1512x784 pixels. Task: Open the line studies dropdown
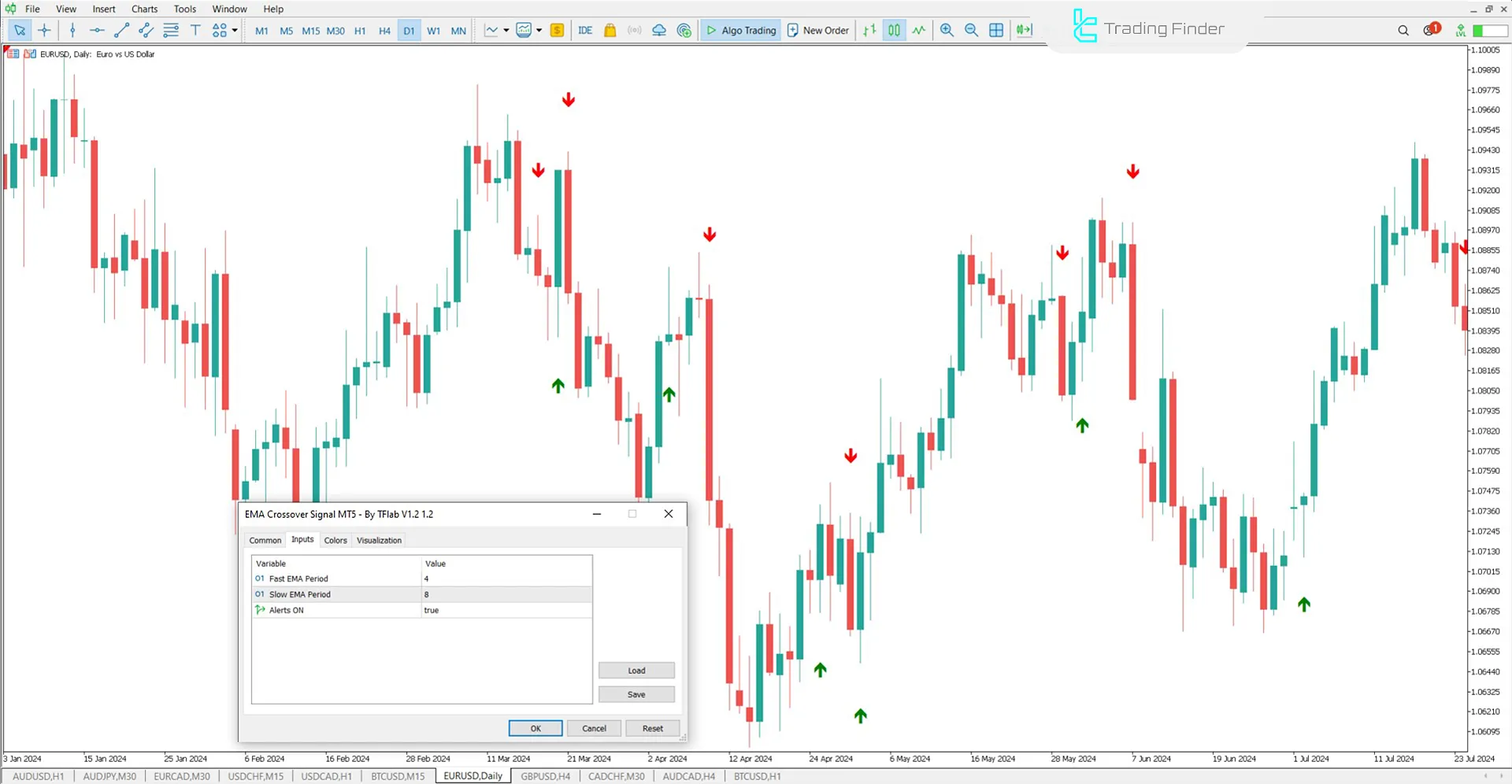(505, 30)
